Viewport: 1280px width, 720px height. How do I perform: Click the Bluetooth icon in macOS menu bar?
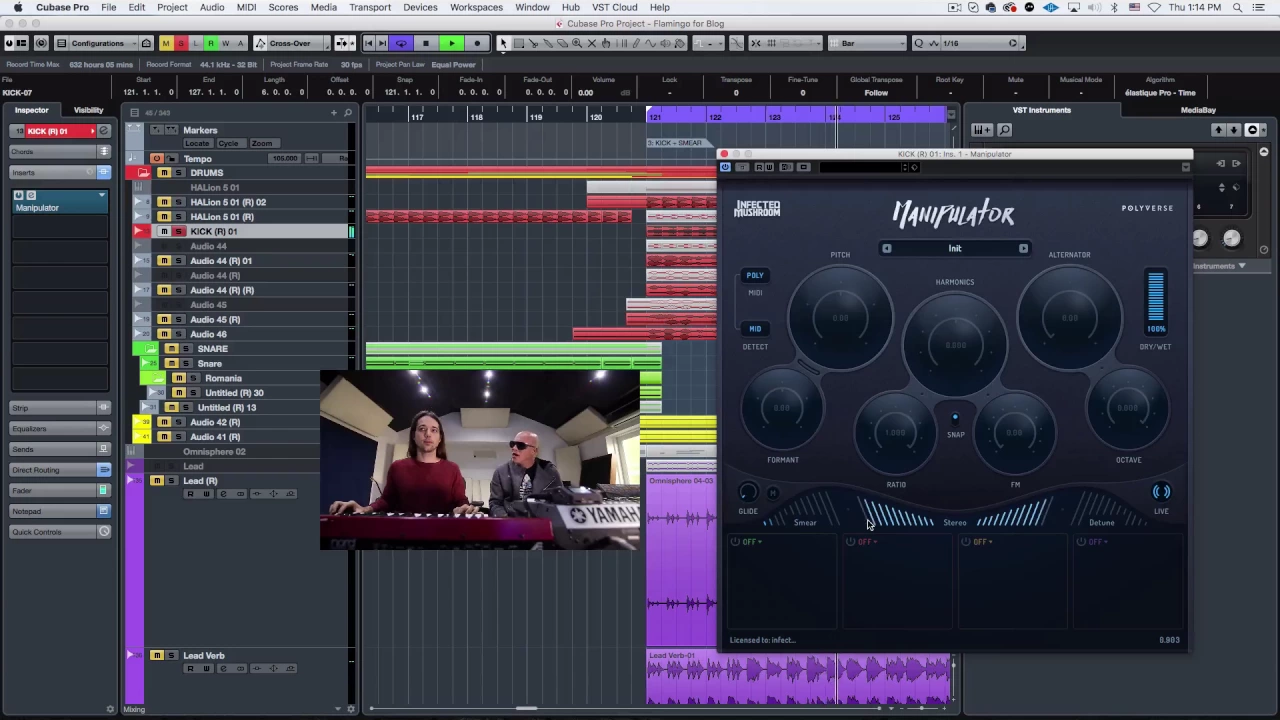pos(1114,7)
